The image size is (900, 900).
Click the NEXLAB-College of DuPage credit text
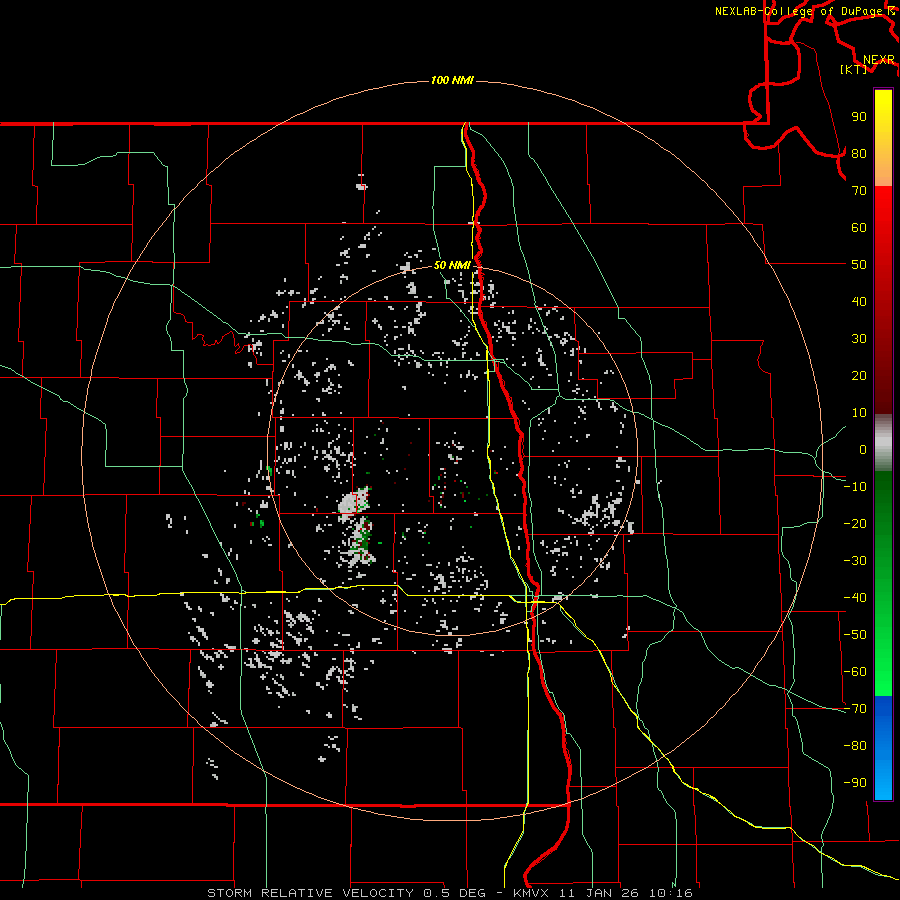801,11
